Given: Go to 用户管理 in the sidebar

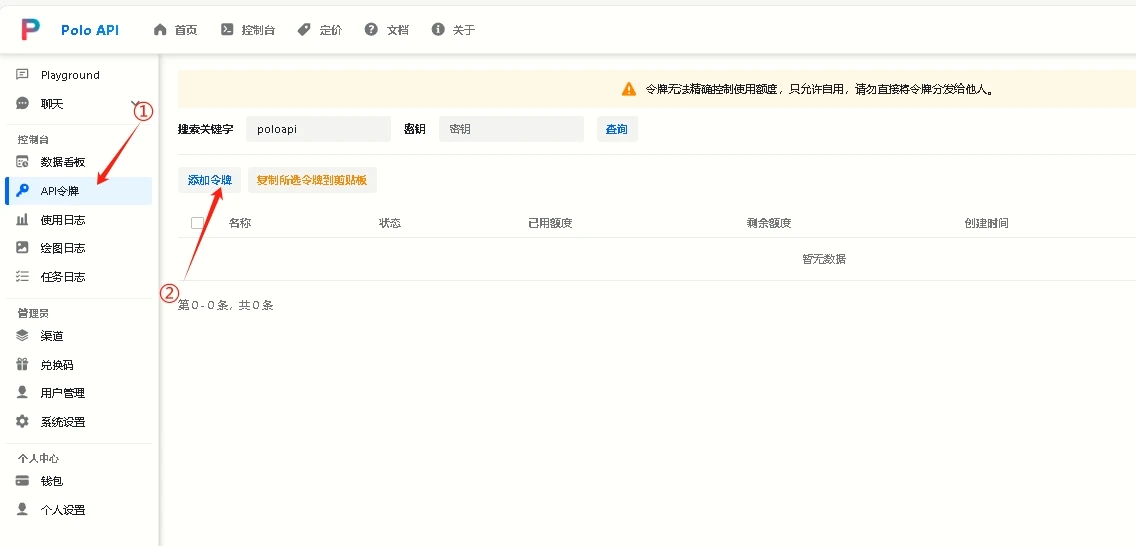Looking at the screenshot, I should pos(79,392).
